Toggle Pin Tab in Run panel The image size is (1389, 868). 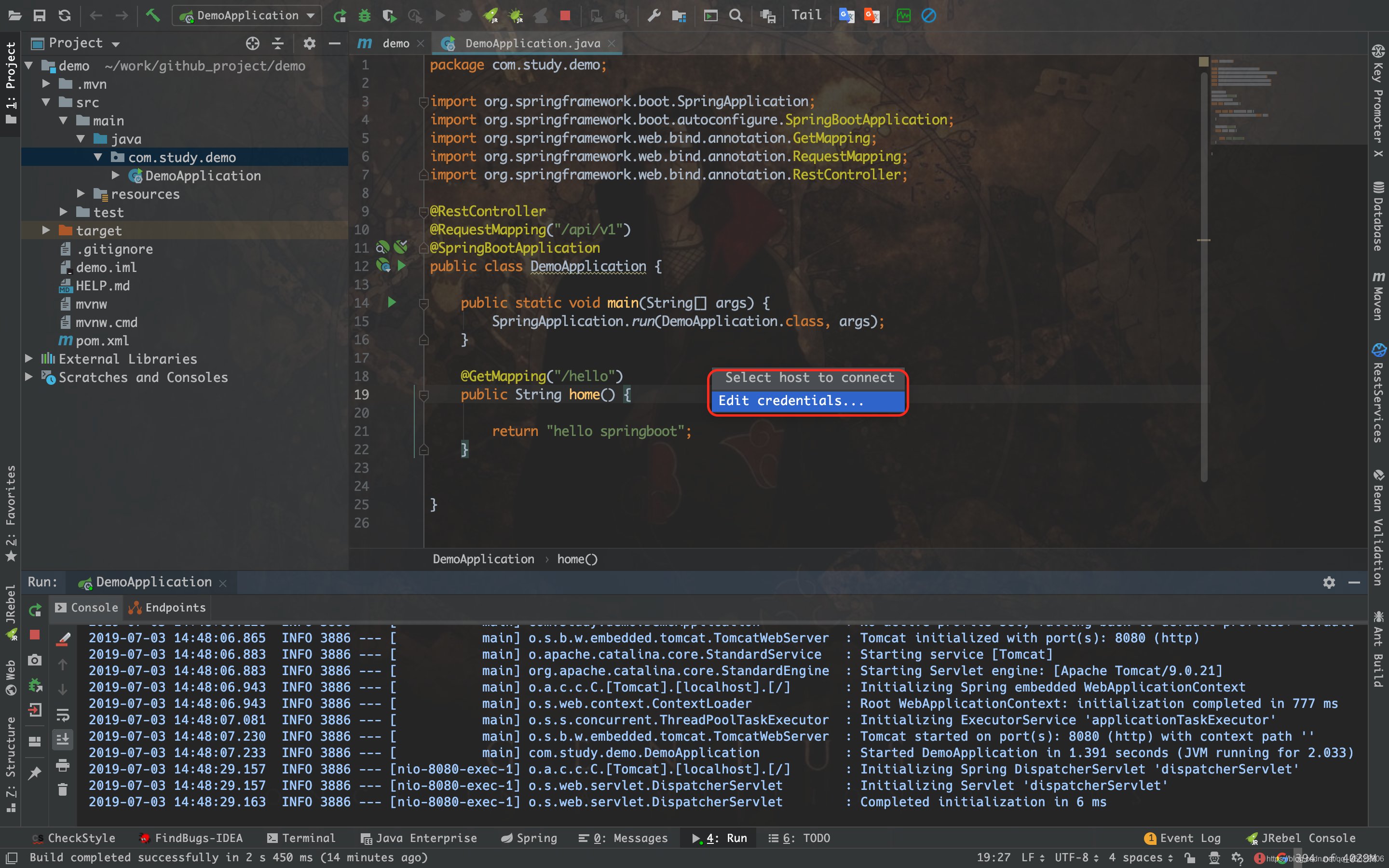click(35, 773)
